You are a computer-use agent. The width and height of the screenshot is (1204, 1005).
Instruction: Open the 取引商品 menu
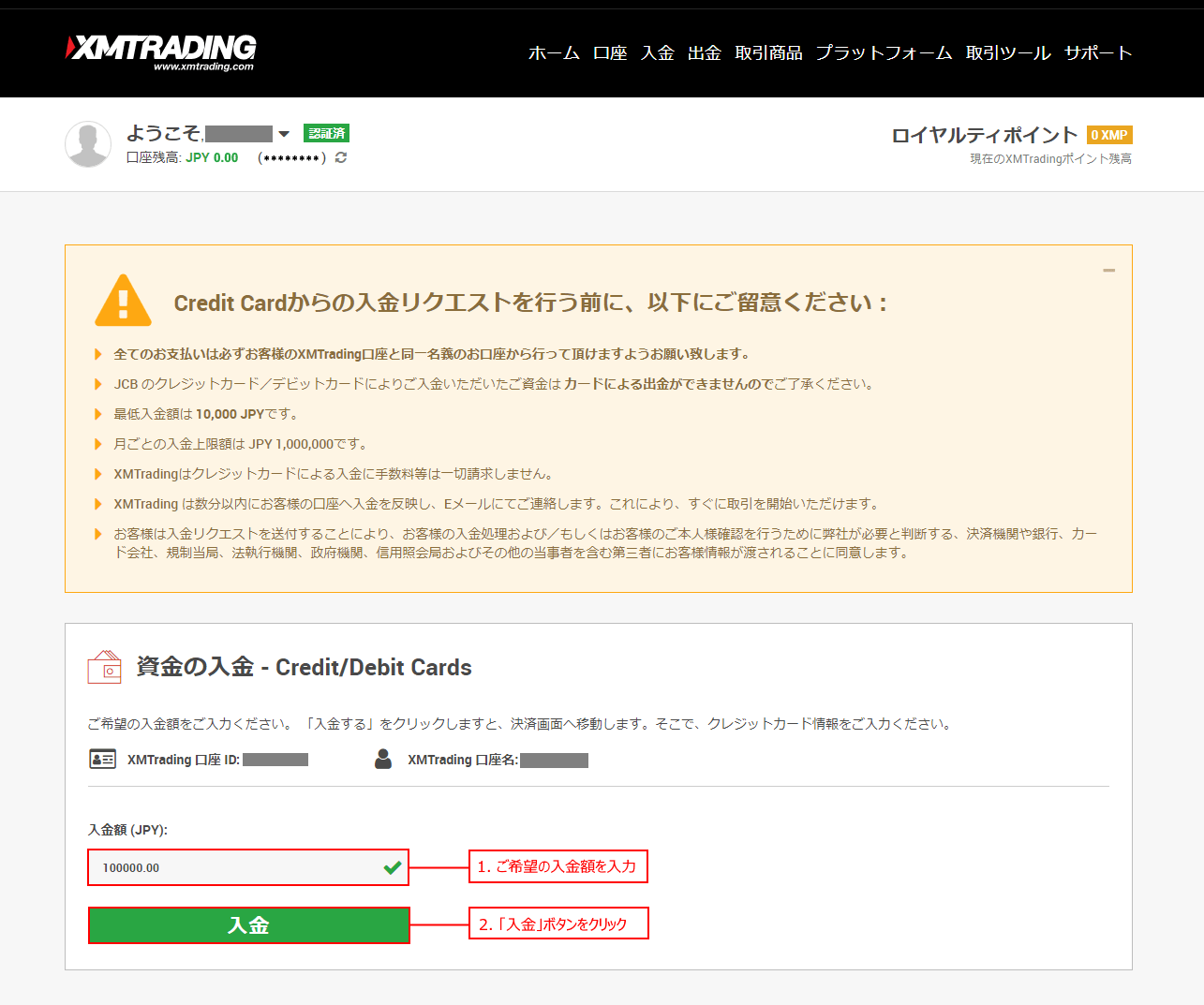[x=768, y=53]
